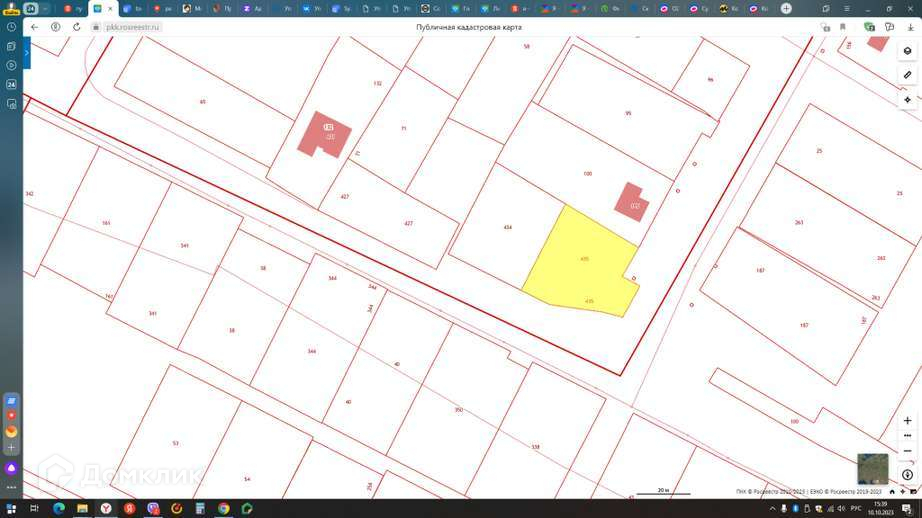Open the page translate/feedback icon
This screenshot has height=518, width=922.
[x=890, y=27]
